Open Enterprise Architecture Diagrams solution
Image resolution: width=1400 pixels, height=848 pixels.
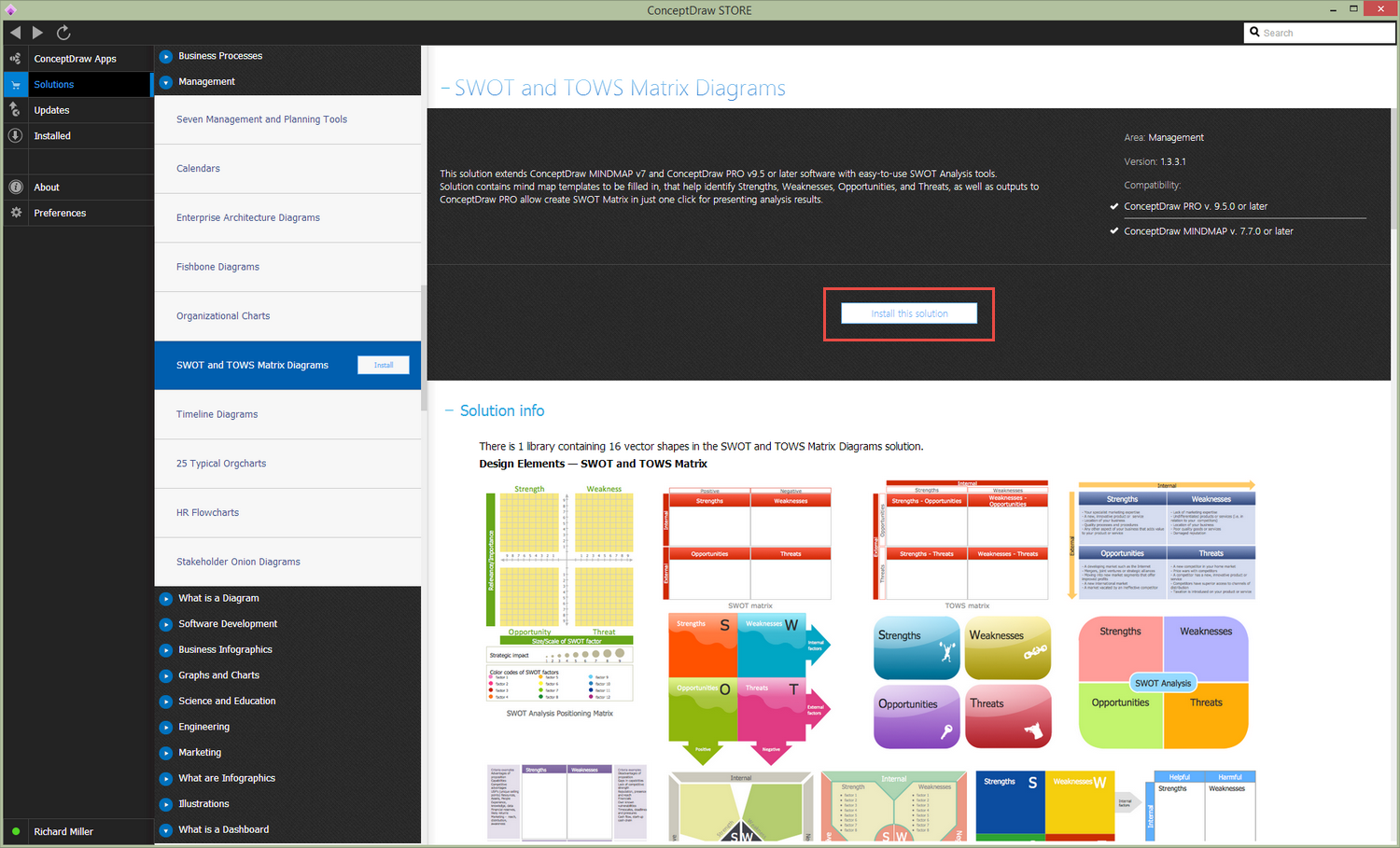tap(287, 217)
